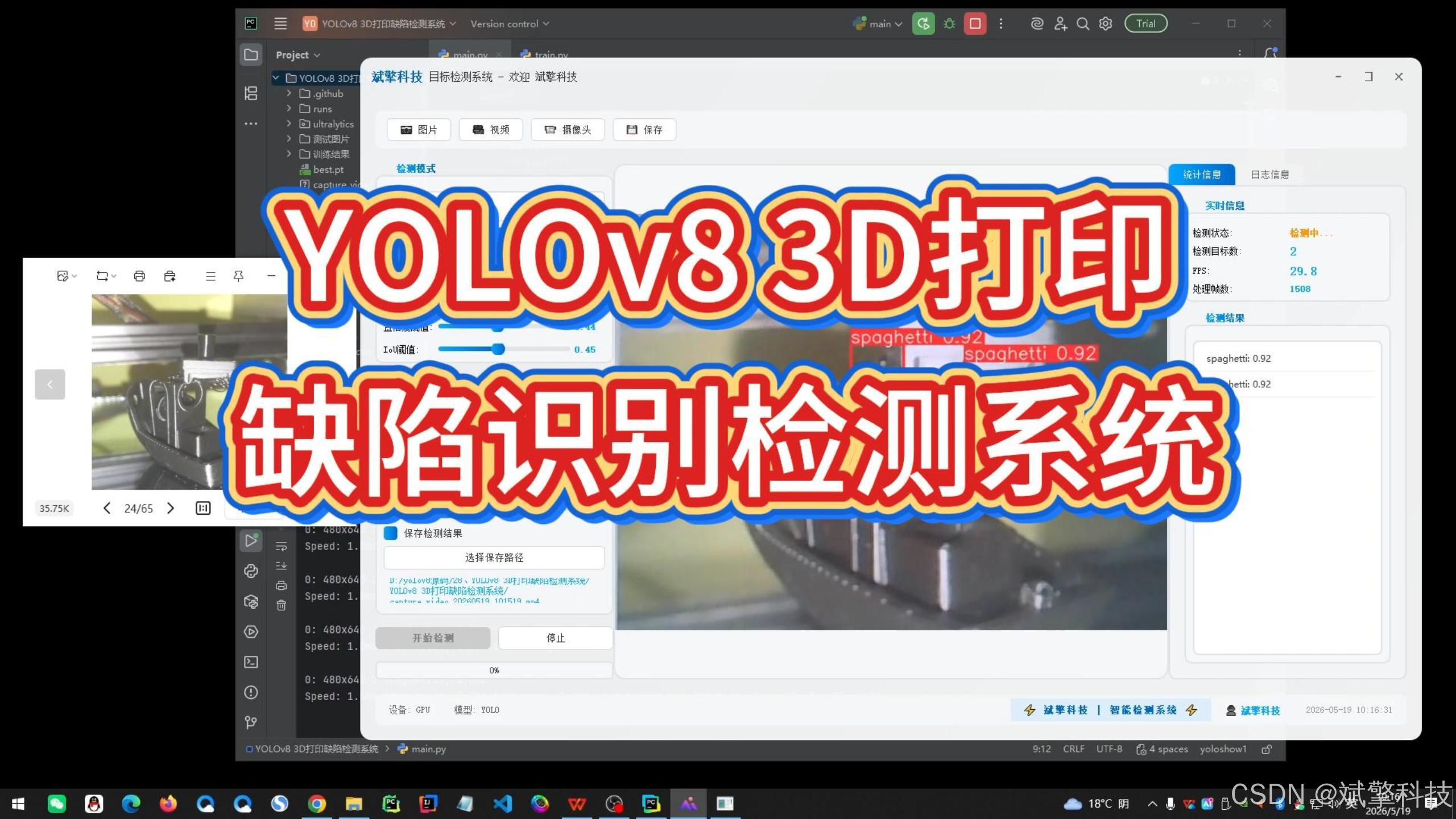1456x819 pixels.
Task: Open the image edit dropdown in photo viewer
Action: (67, 276)
